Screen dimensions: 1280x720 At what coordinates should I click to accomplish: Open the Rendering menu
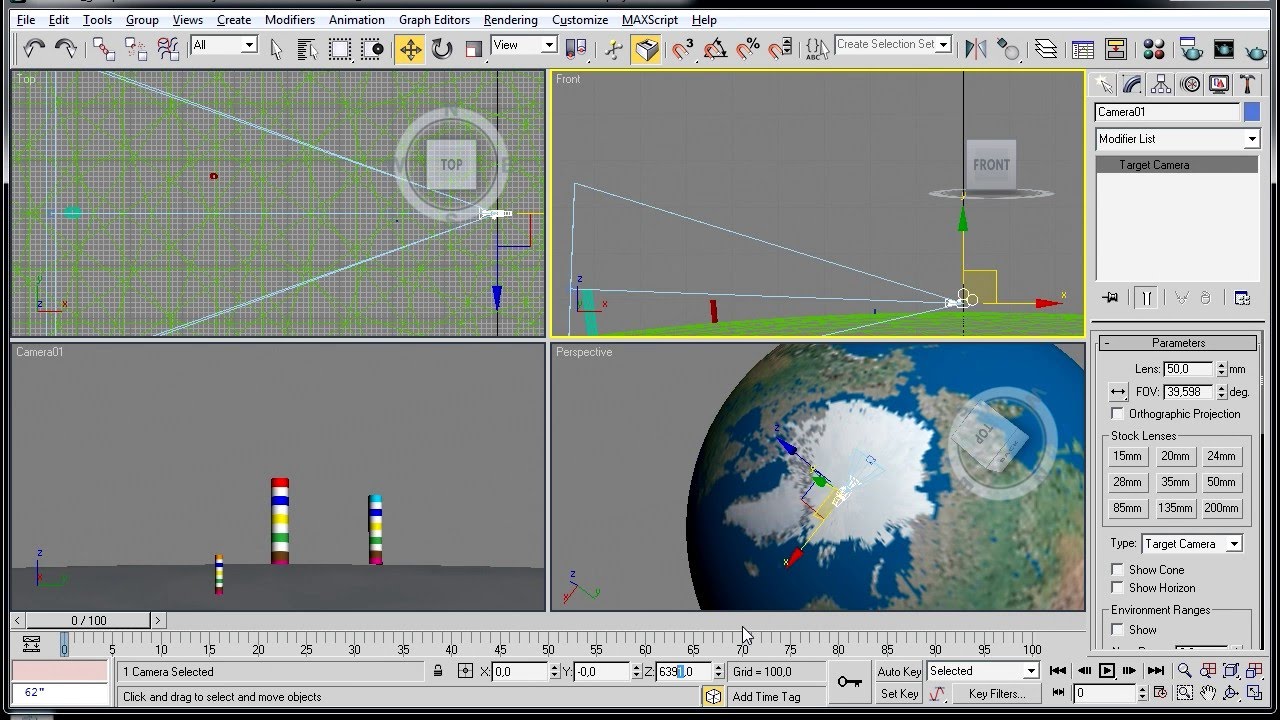point(510,20)
